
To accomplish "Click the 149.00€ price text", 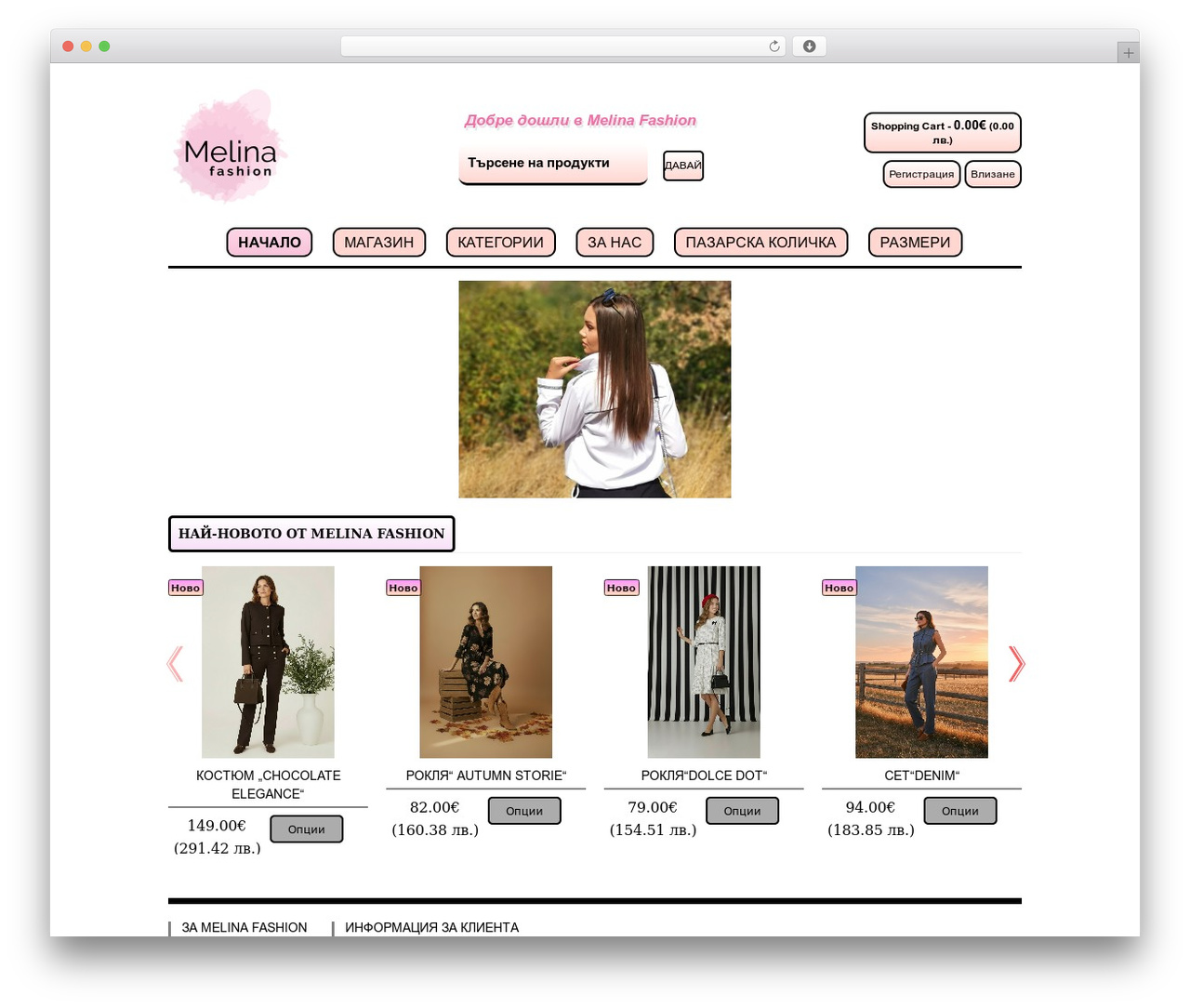I will (x=217, y=826).
